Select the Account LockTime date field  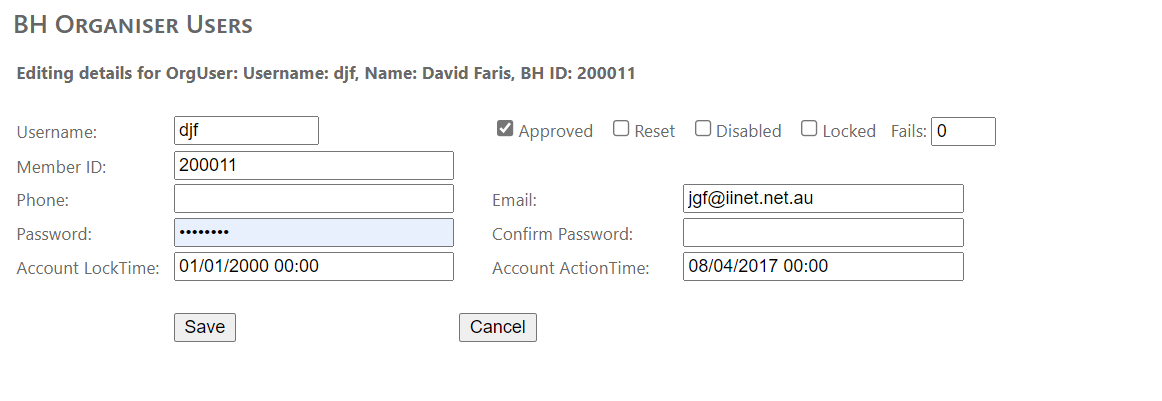(x=313, y=267)
